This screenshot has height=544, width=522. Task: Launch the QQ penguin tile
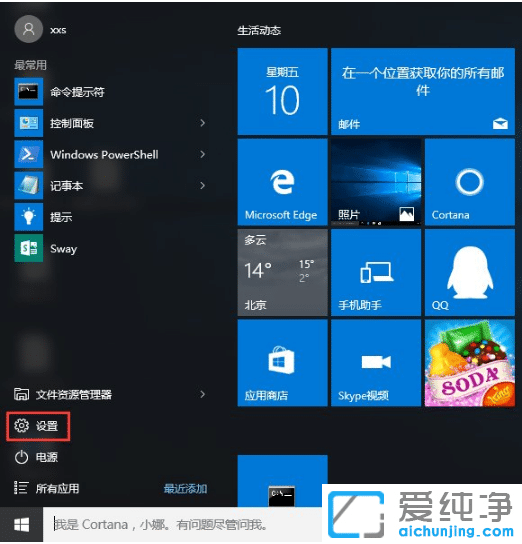pos(470,272)
